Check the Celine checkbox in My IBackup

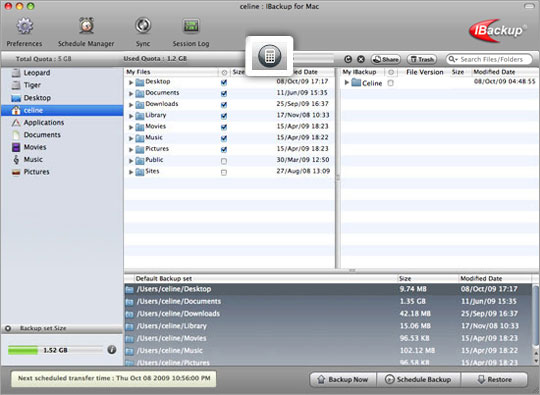coord(391,83)
